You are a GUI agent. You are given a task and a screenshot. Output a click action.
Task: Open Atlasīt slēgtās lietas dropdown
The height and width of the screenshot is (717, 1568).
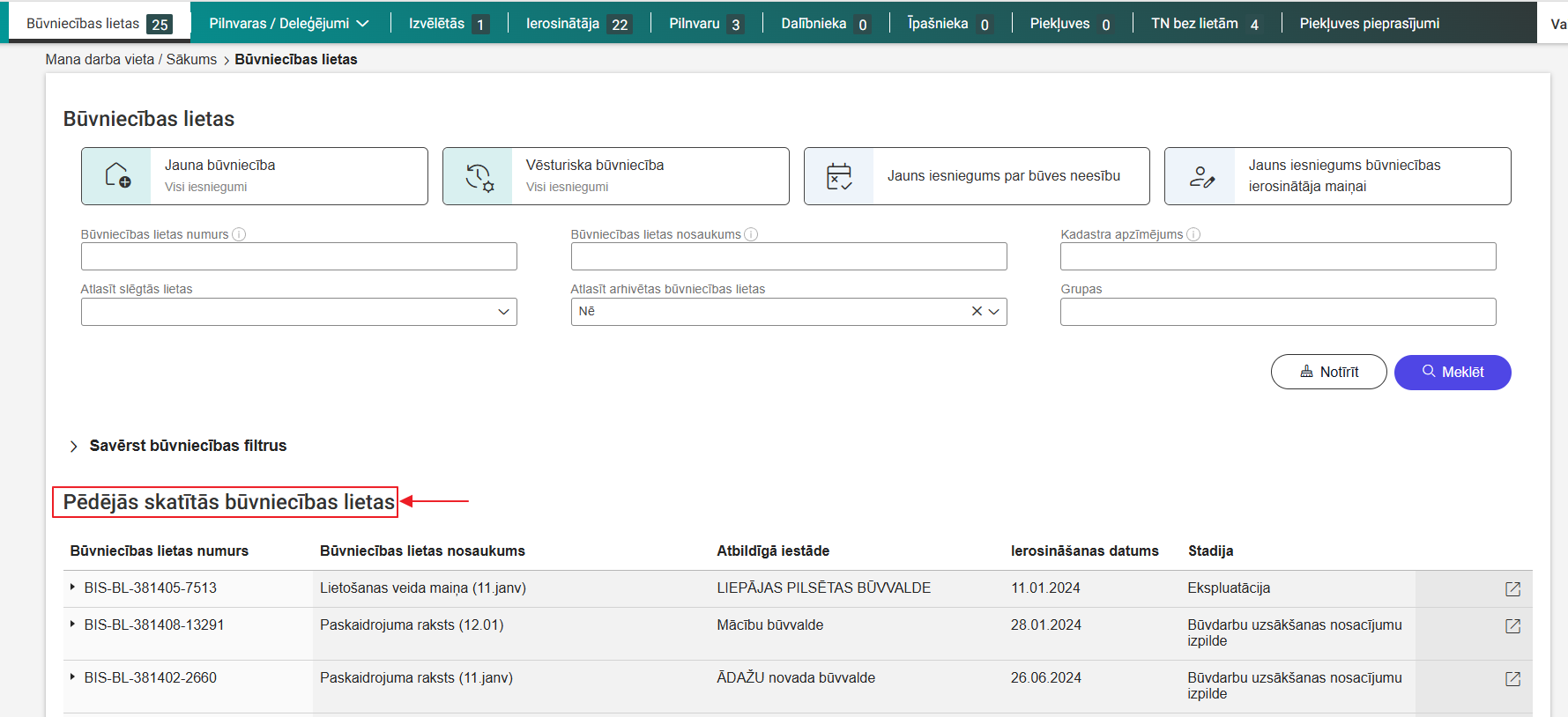503,312
